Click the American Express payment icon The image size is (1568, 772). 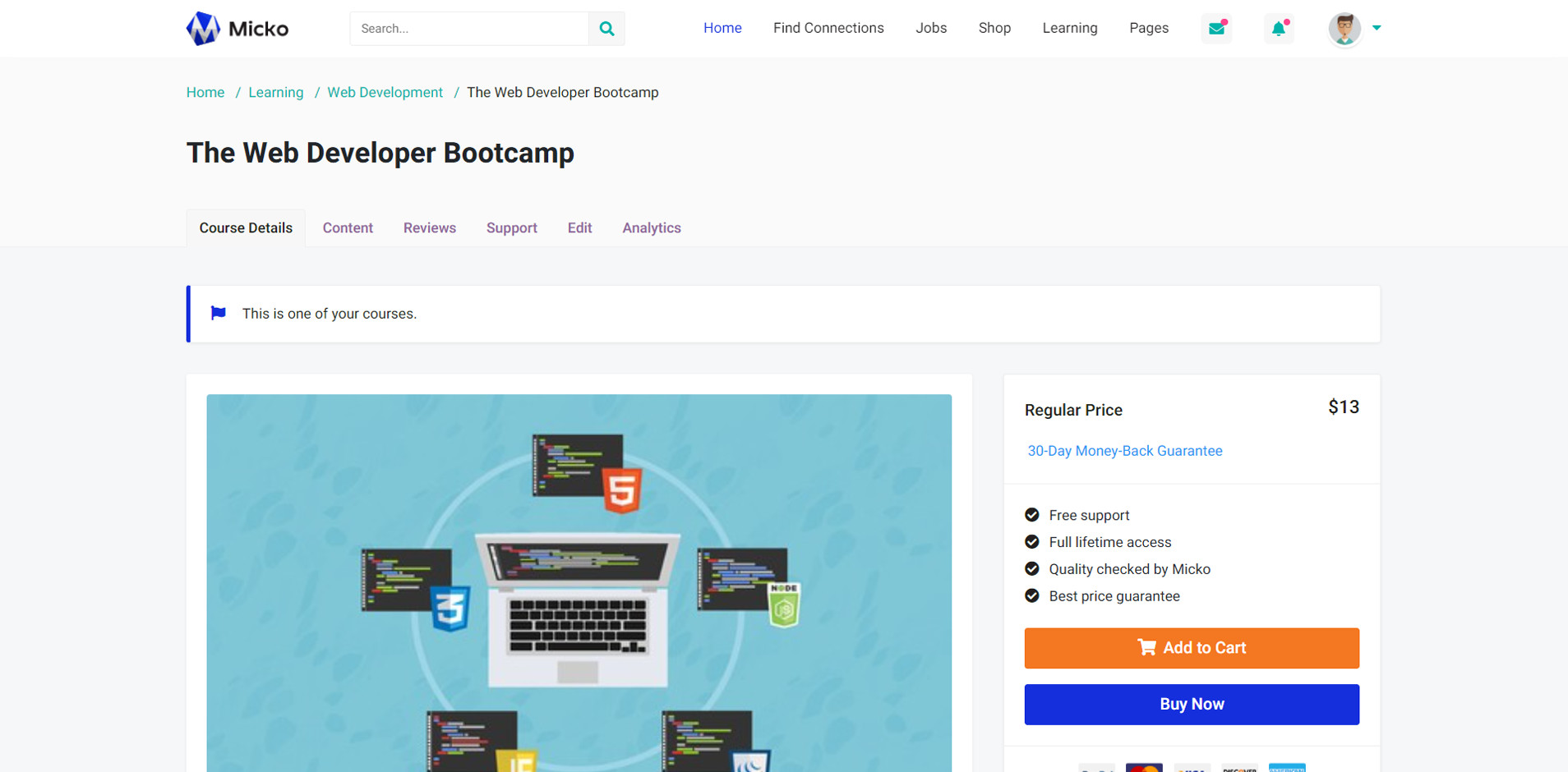1287,768
